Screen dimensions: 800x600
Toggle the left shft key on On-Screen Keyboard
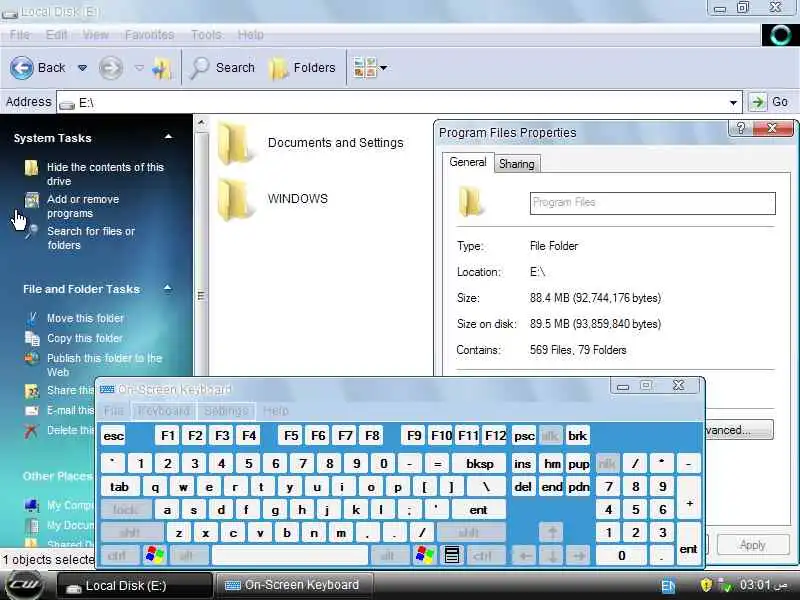tap(130, 533)
